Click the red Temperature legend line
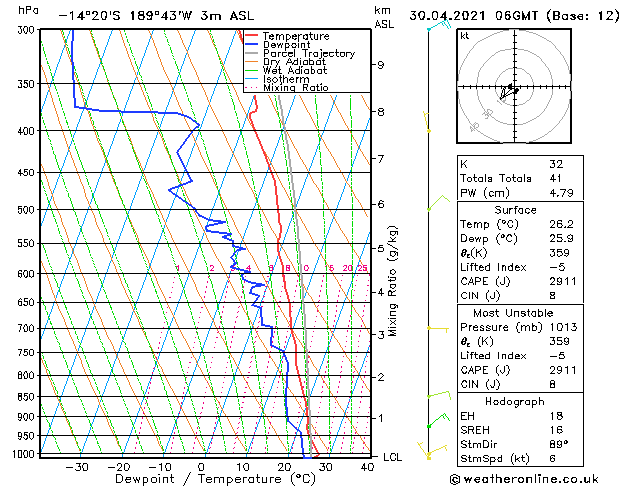This screenshot has height=486, width=629. point(252,36)
